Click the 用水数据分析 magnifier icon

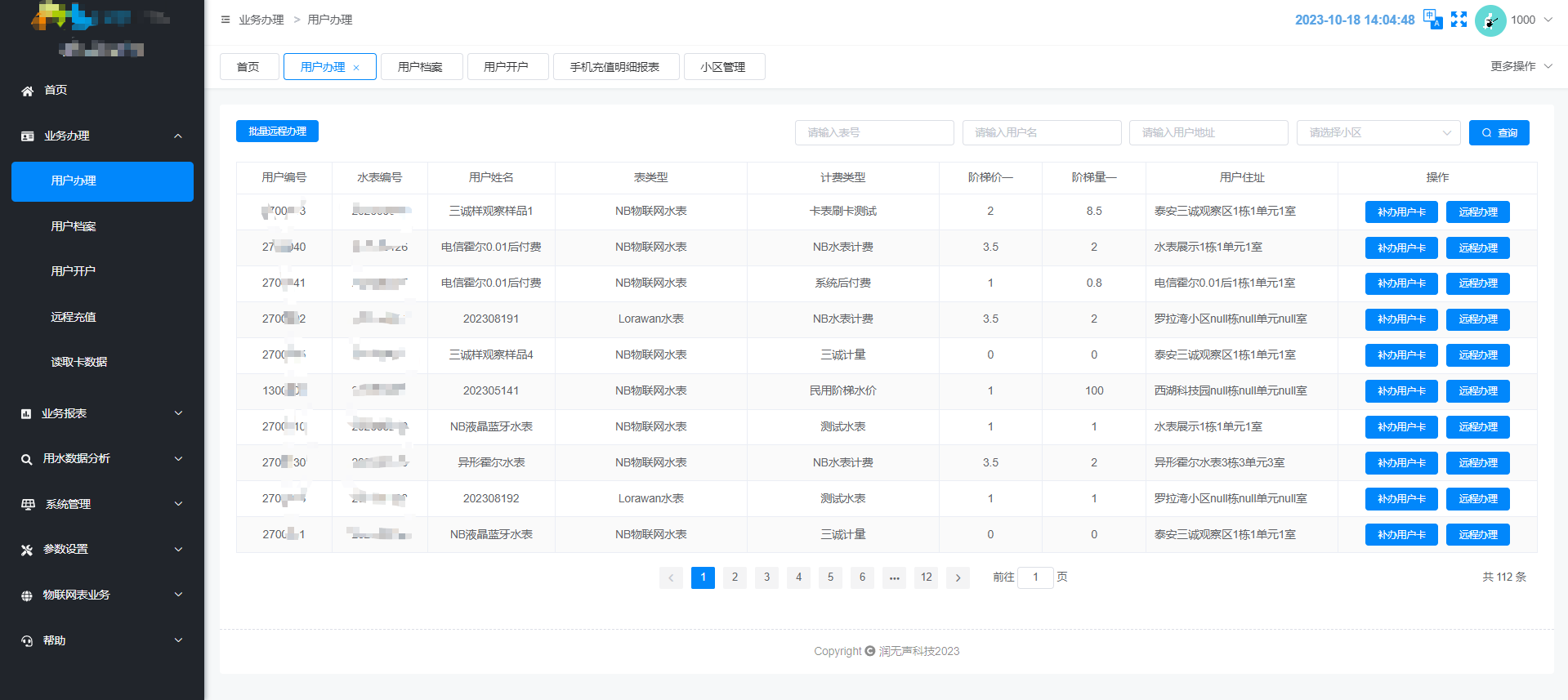coord(27,459)
